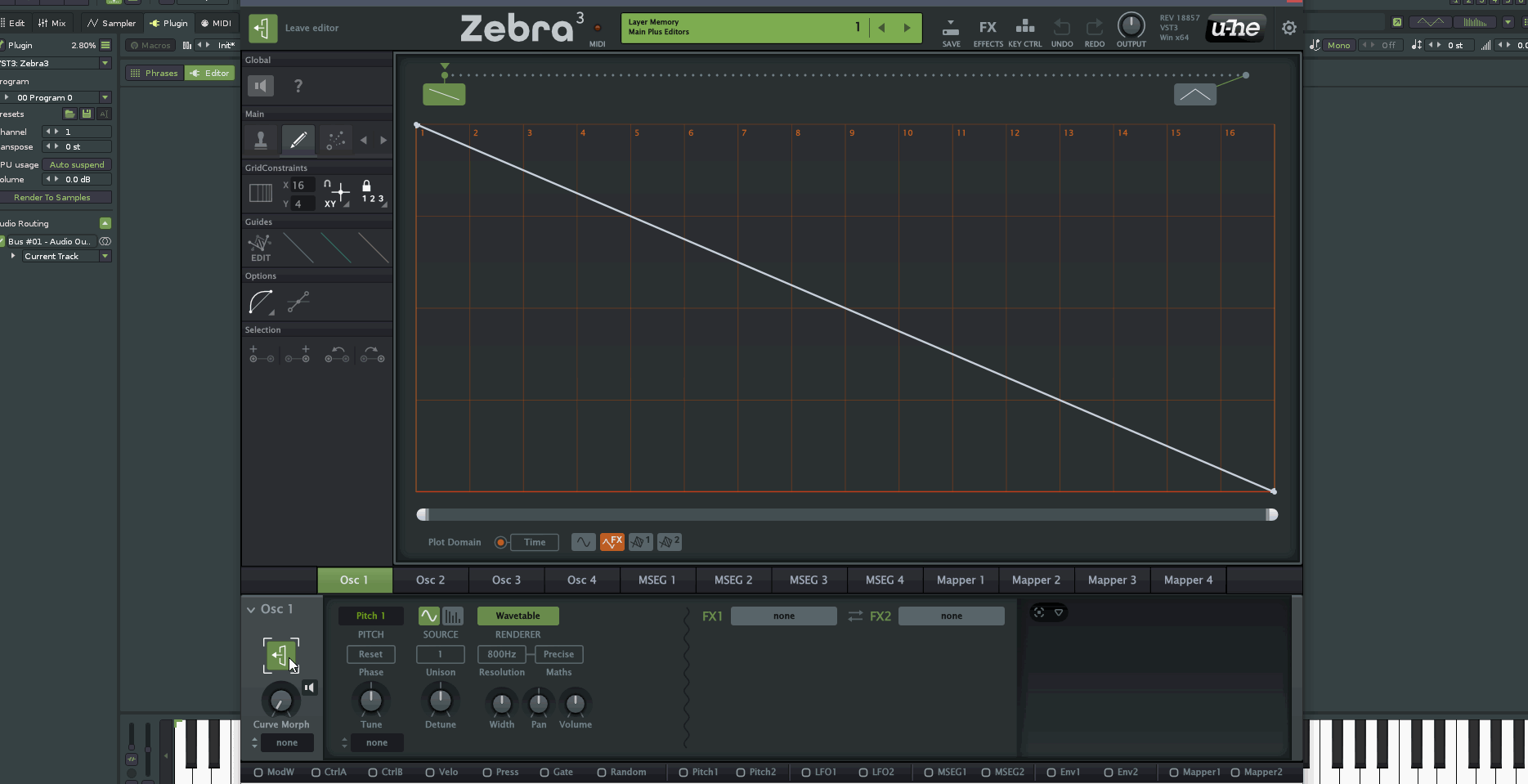This screenshot has width=1528, height=784.
Task: Select the pencil draw tool
Action: pyautogui.click(x=298, y=140)
